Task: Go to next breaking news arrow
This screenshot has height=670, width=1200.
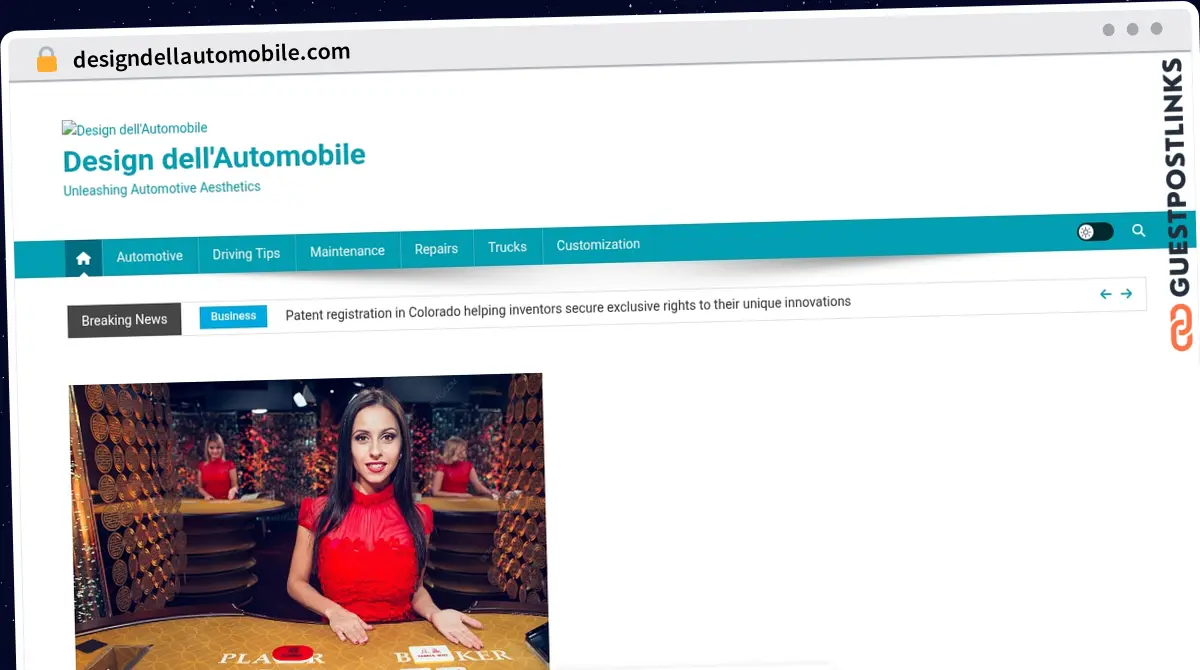Action: click(x=1126, y=294)
